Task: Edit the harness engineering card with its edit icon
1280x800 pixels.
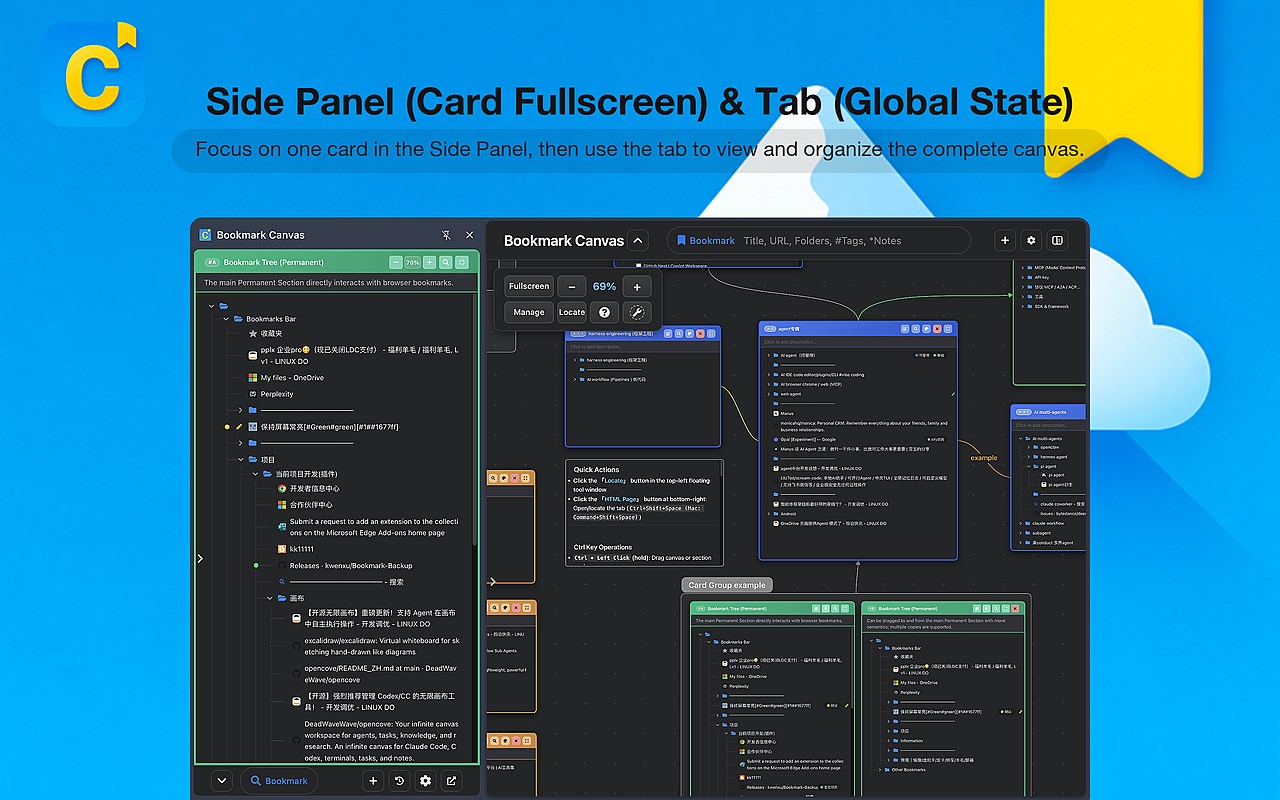Action: pyautogui.click(x=666, y=333)
